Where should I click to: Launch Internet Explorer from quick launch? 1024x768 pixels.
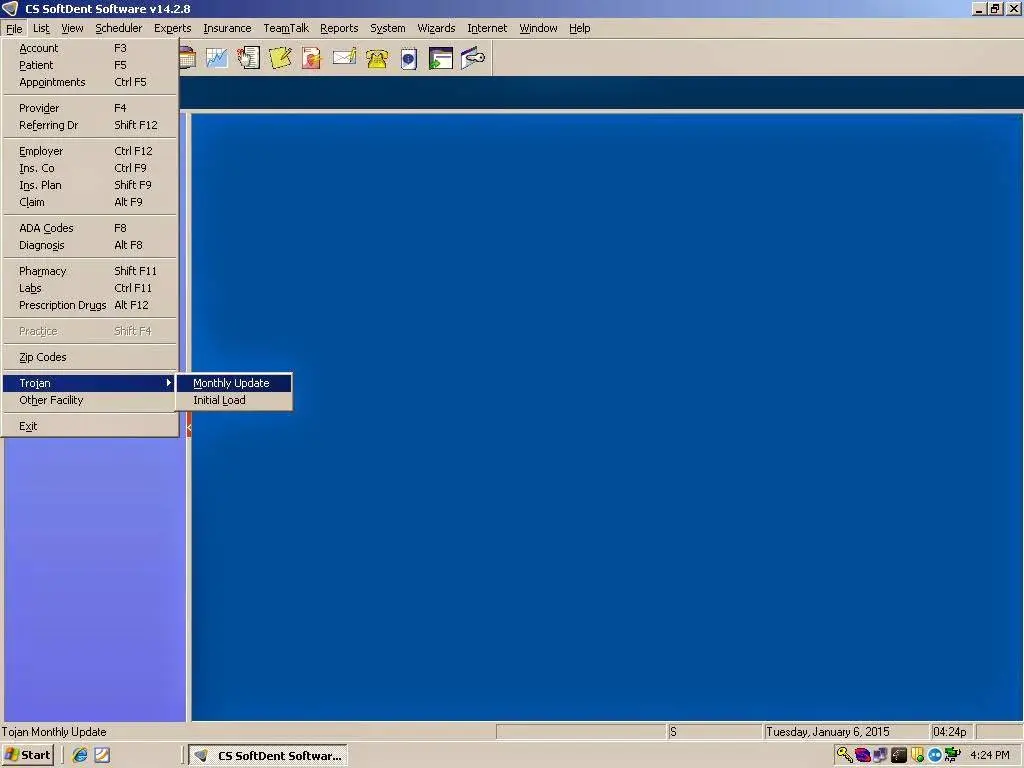click(x=80, y=755)
